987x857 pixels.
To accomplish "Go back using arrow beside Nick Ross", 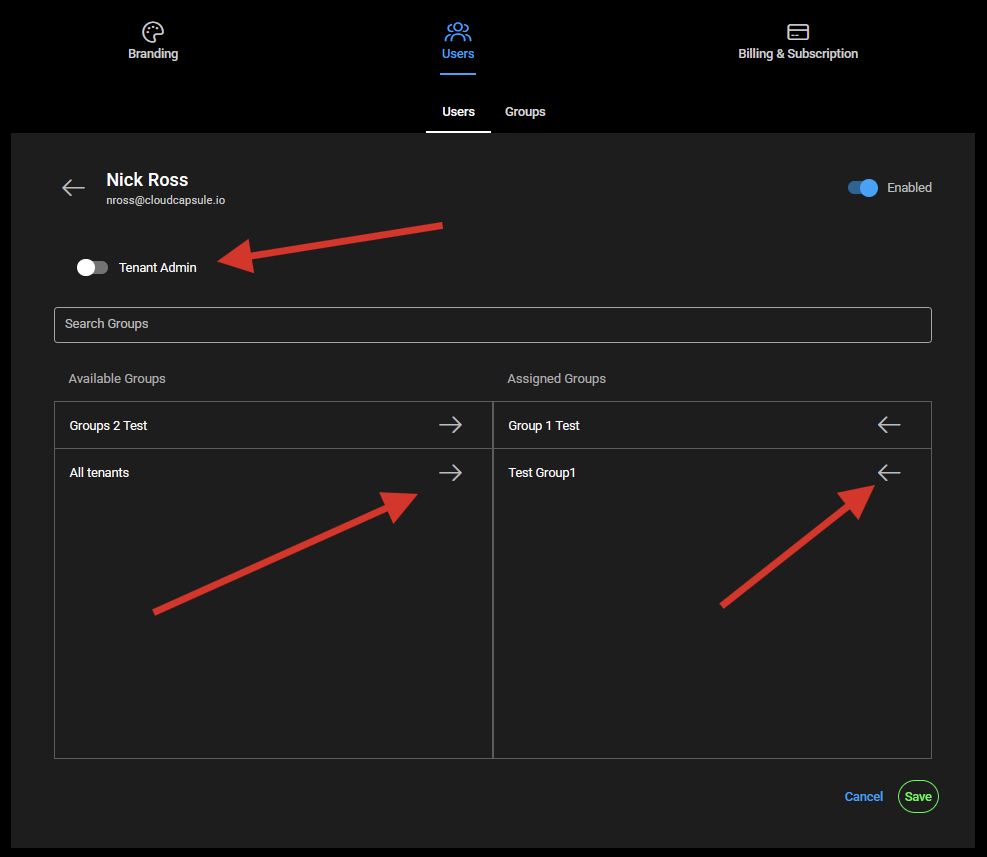I will 73,188.
